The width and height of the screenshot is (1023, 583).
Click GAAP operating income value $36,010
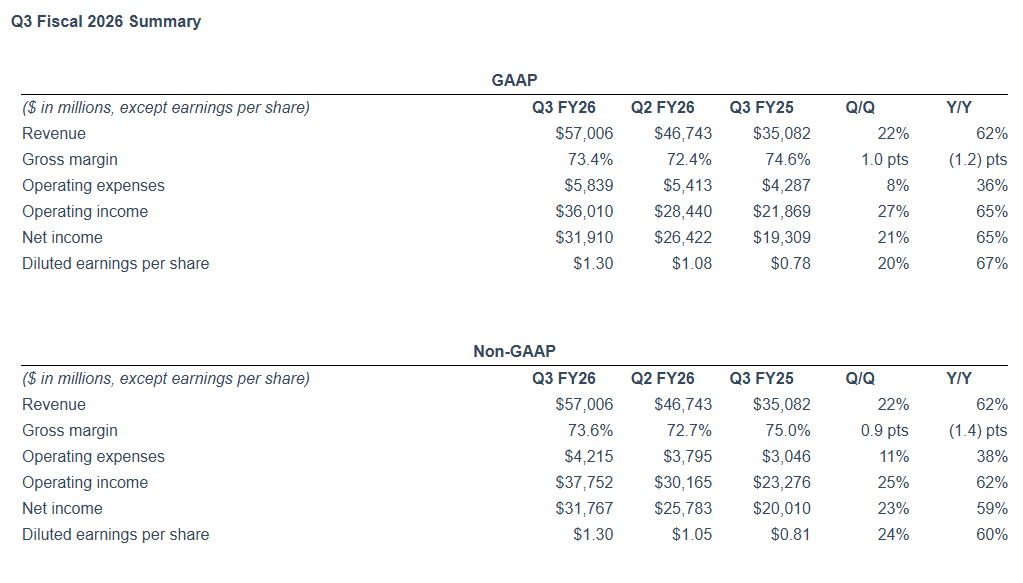pos(584,211)
